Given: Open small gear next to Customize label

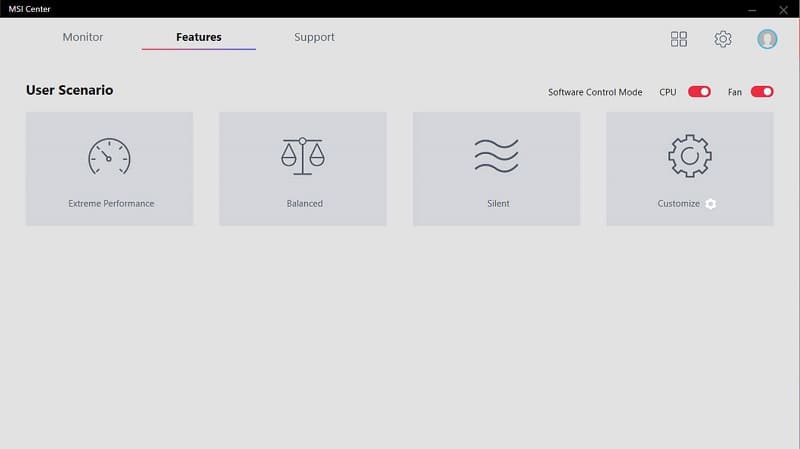Looking at the screenshot, I should 711,204.
